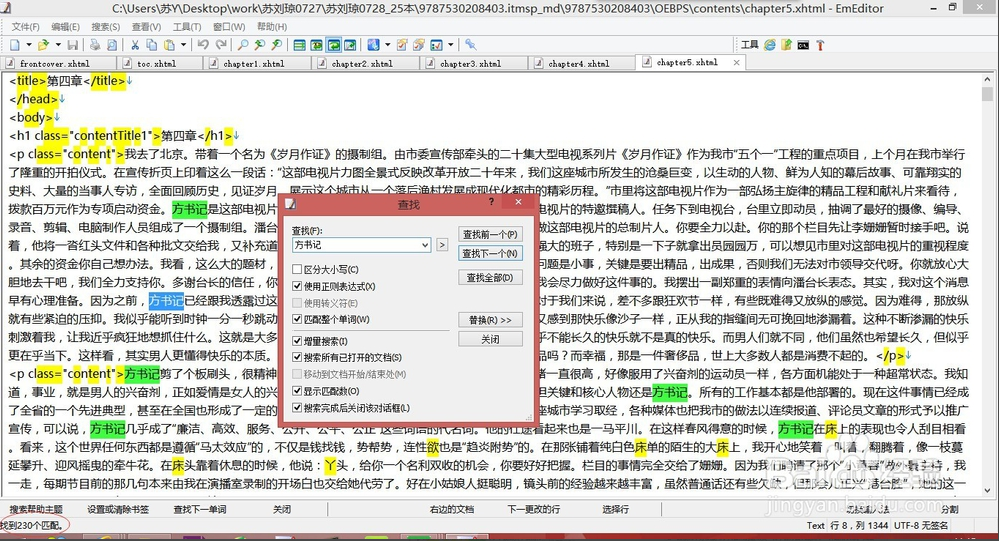The image size is (999, 541).
Task: Open the 查找 search text dropdown
Action: [425, 245]
